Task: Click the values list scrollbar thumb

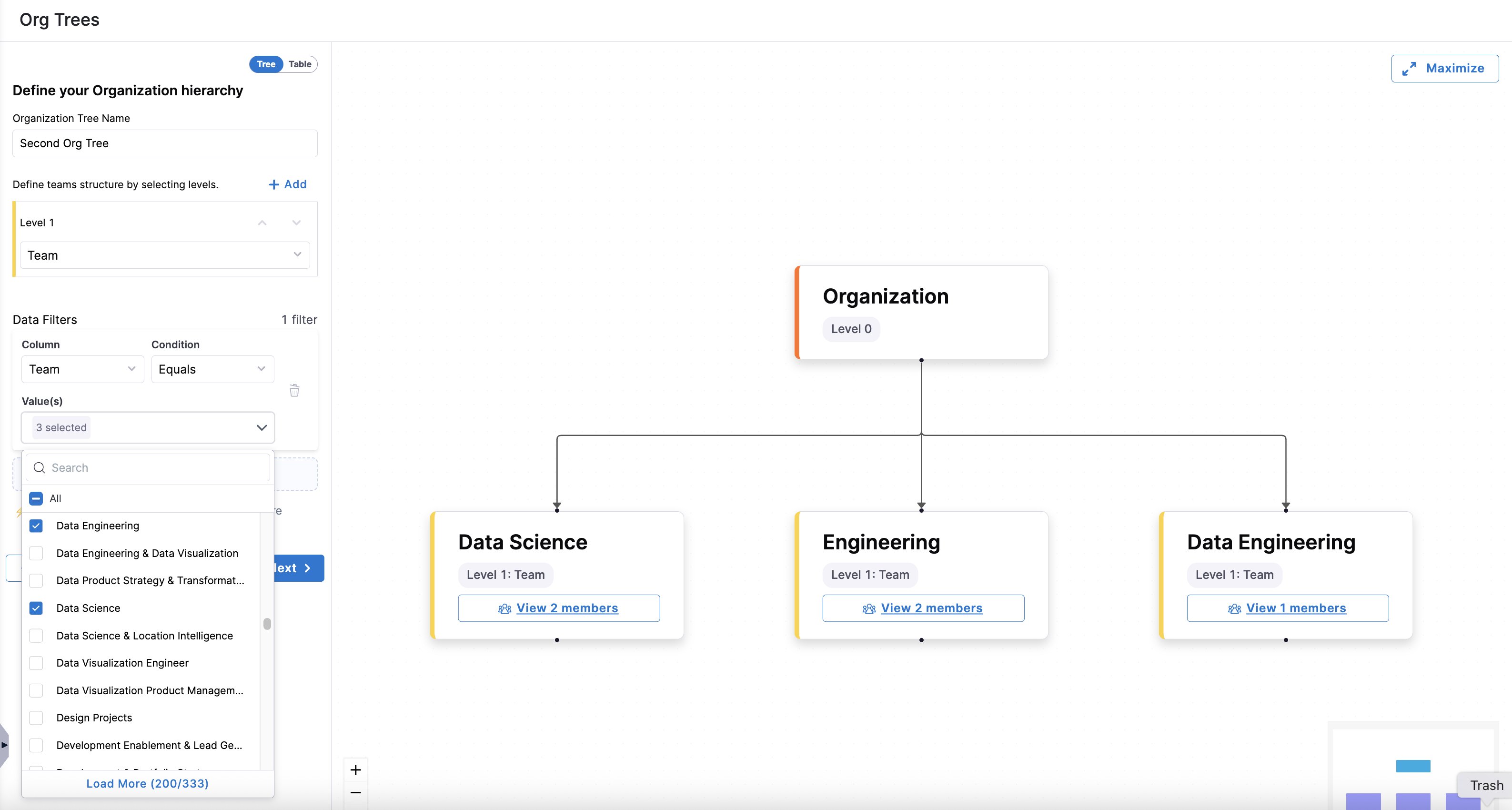Action: (267, 624)
